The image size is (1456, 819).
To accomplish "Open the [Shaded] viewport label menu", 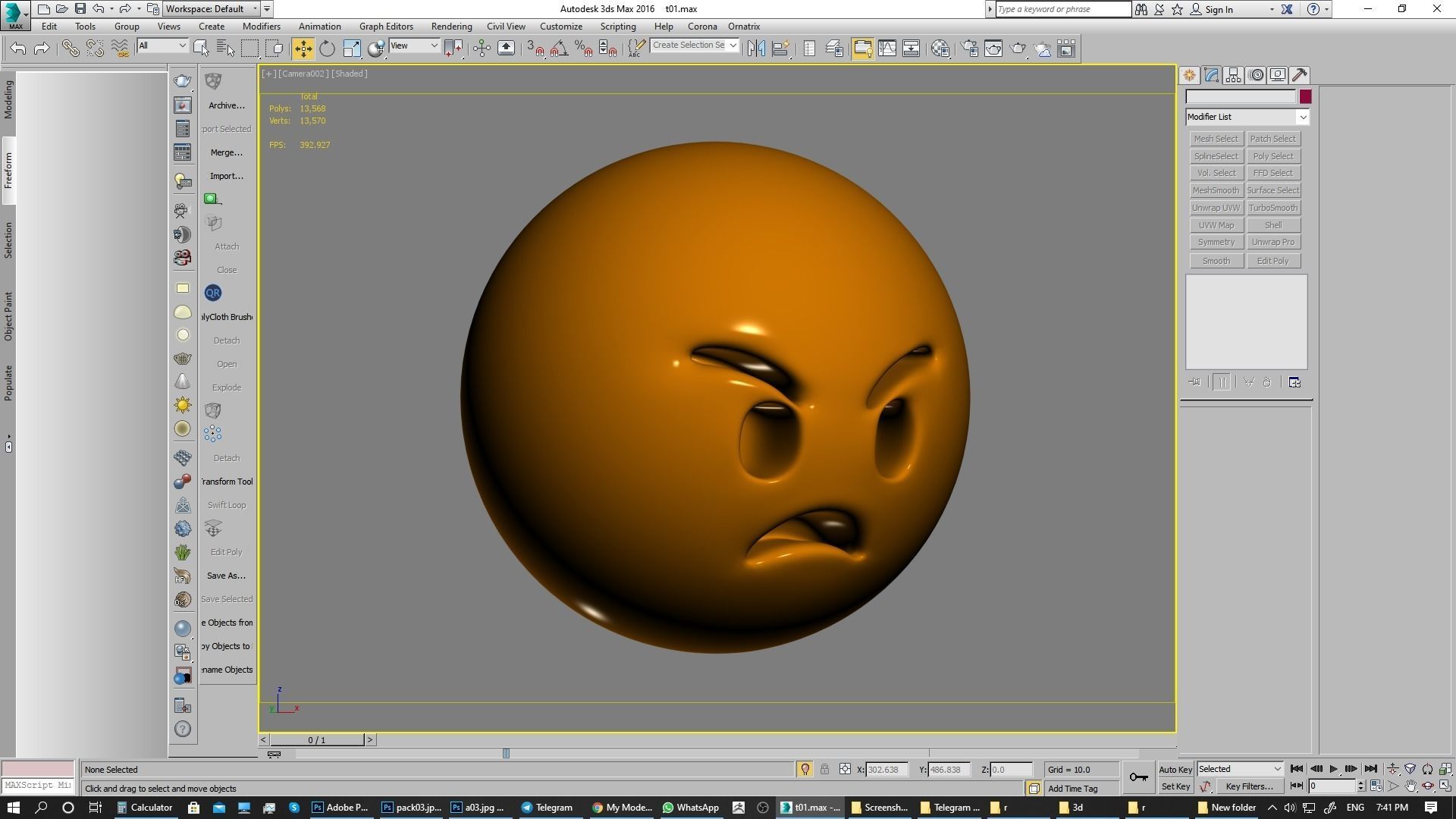I will [x=350, y=74].
